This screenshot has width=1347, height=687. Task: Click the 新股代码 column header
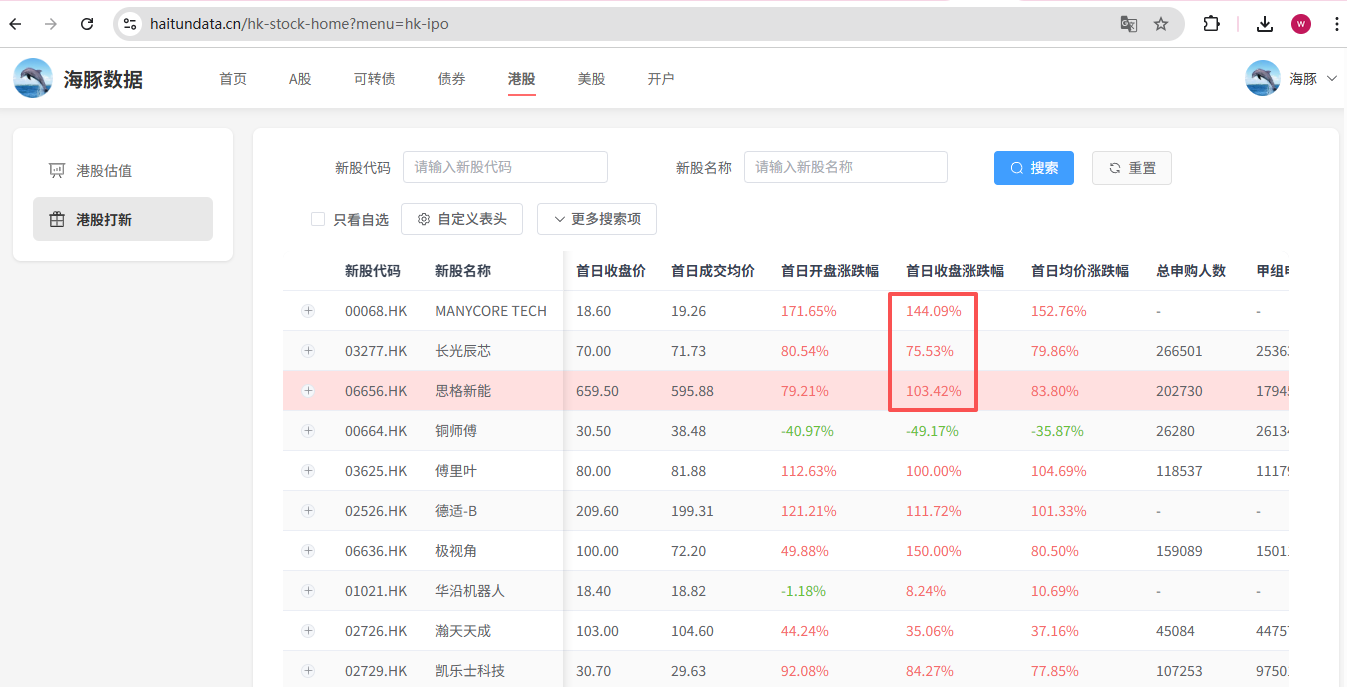(x=373, y=271)
